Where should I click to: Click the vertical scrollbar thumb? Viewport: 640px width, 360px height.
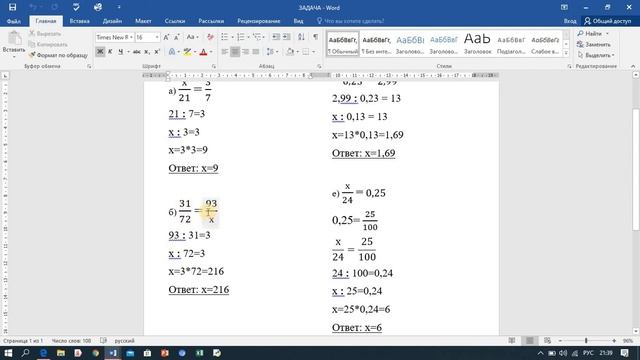click(636, 169)
